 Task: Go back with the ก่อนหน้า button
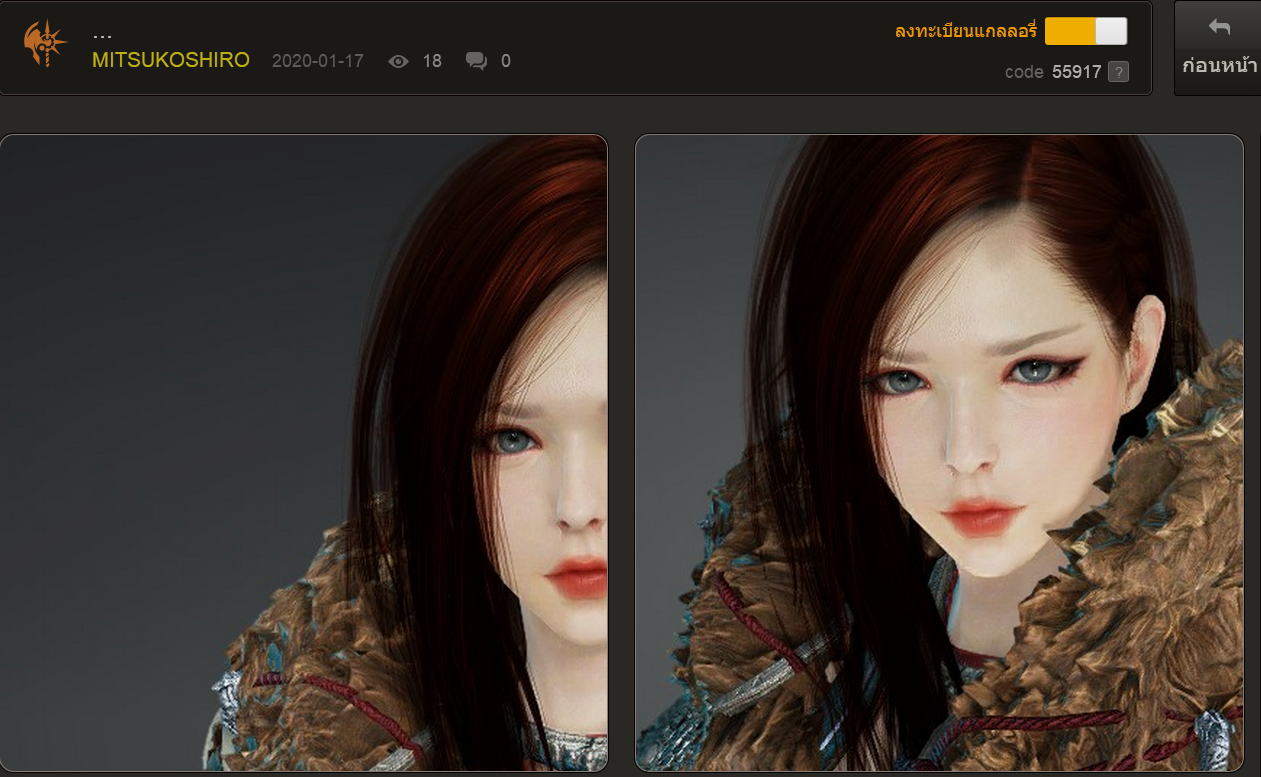(1218, 48)
